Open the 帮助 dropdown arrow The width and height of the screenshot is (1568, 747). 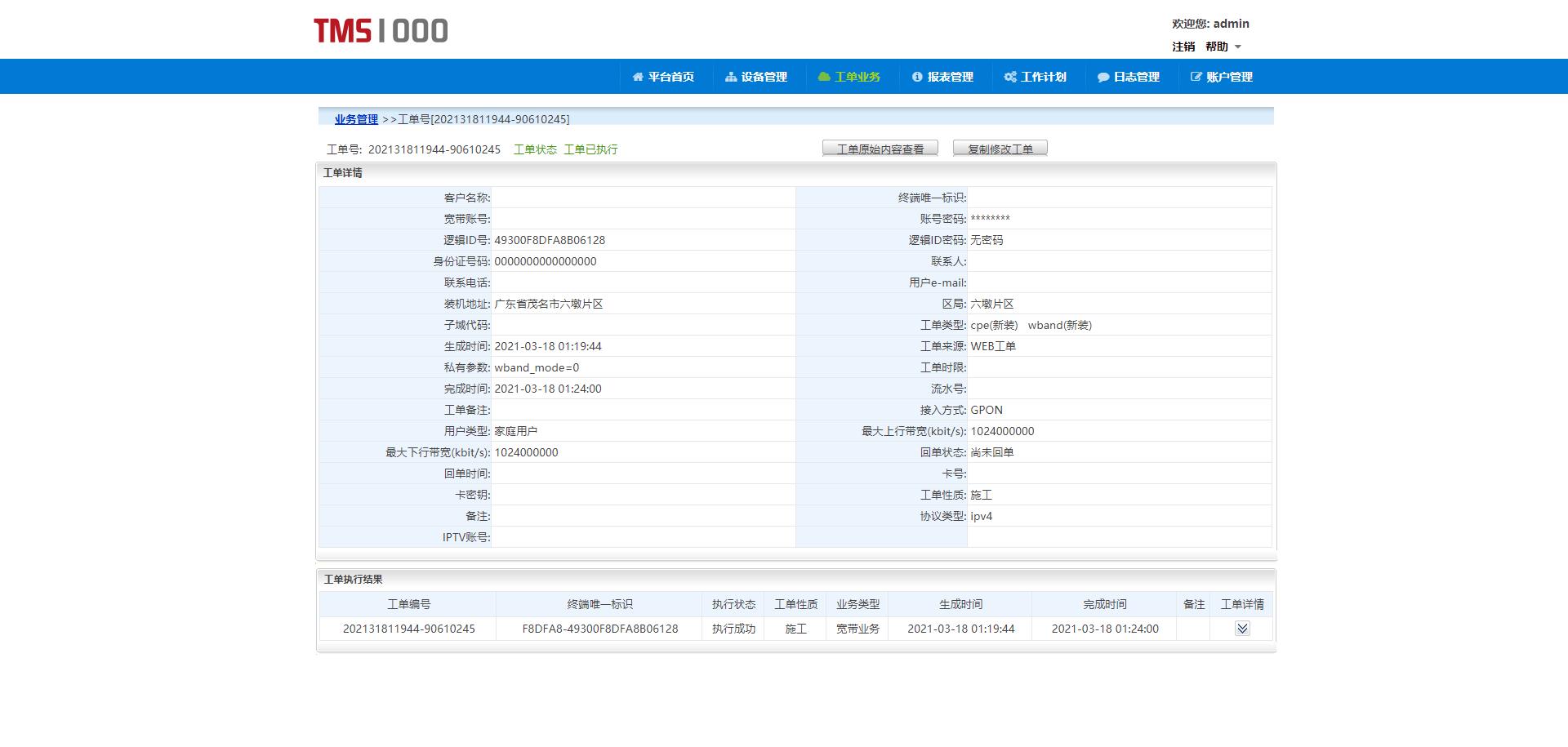tap(1238, 47)
